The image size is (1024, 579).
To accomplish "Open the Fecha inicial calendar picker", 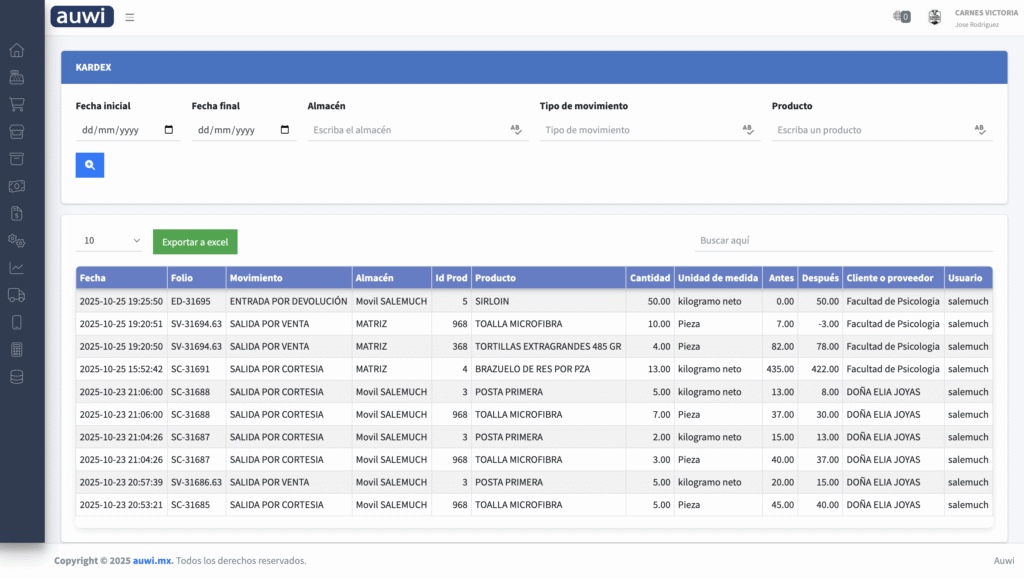I will tap(168, 130).
